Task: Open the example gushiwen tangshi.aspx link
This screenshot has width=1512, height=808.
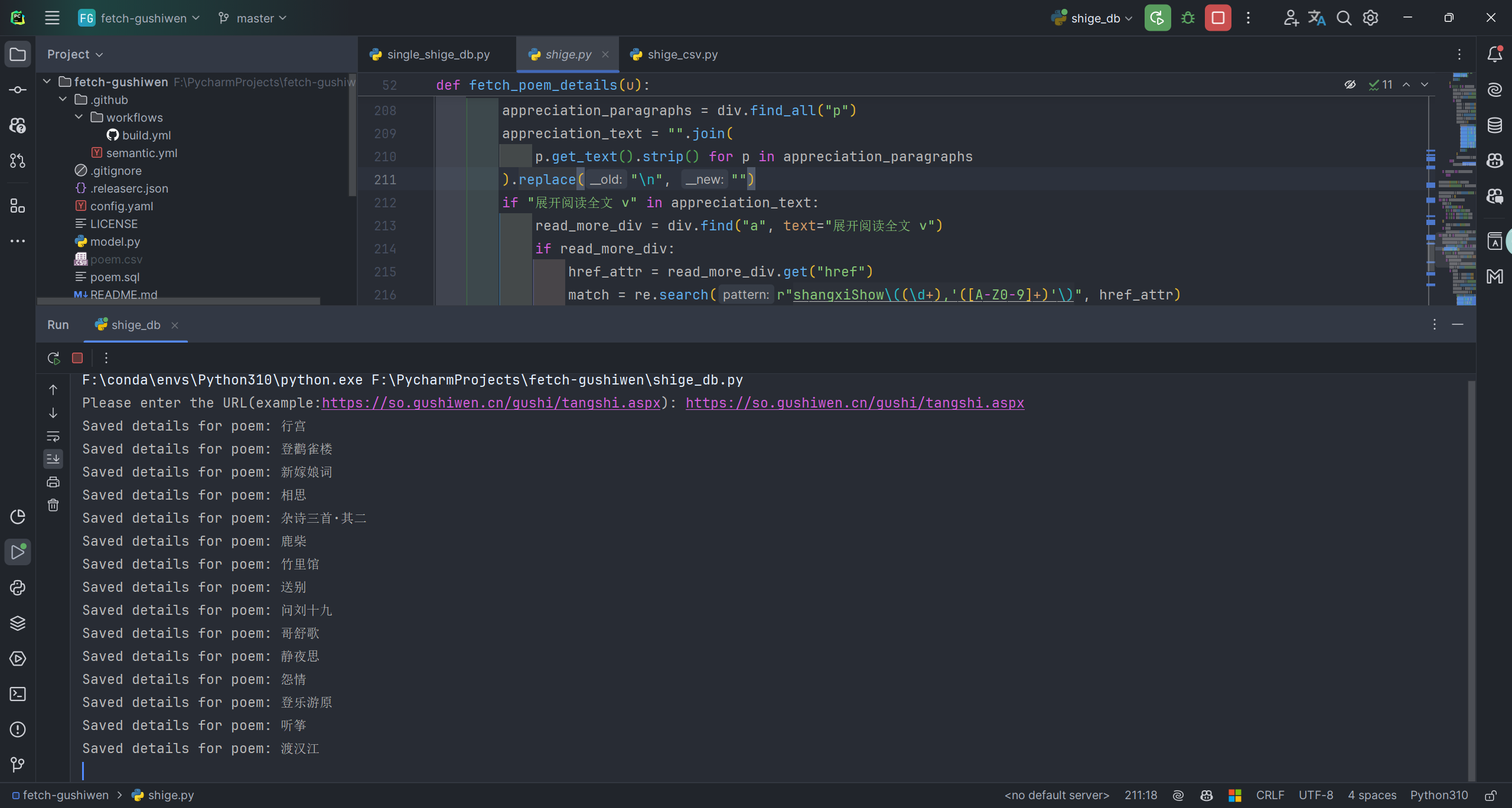Action: pyautogui.click(x=491, y=403)
